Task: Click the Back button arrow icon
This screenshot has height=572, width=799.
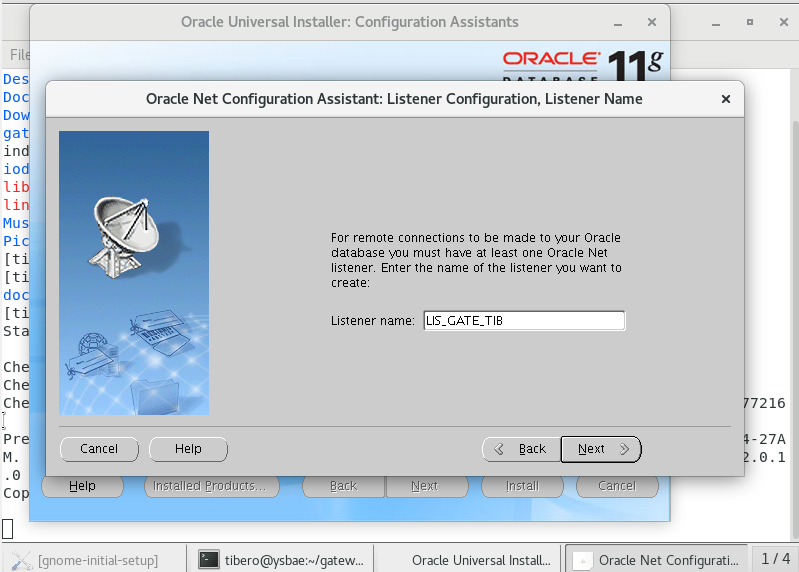Action: click(499, 449)
